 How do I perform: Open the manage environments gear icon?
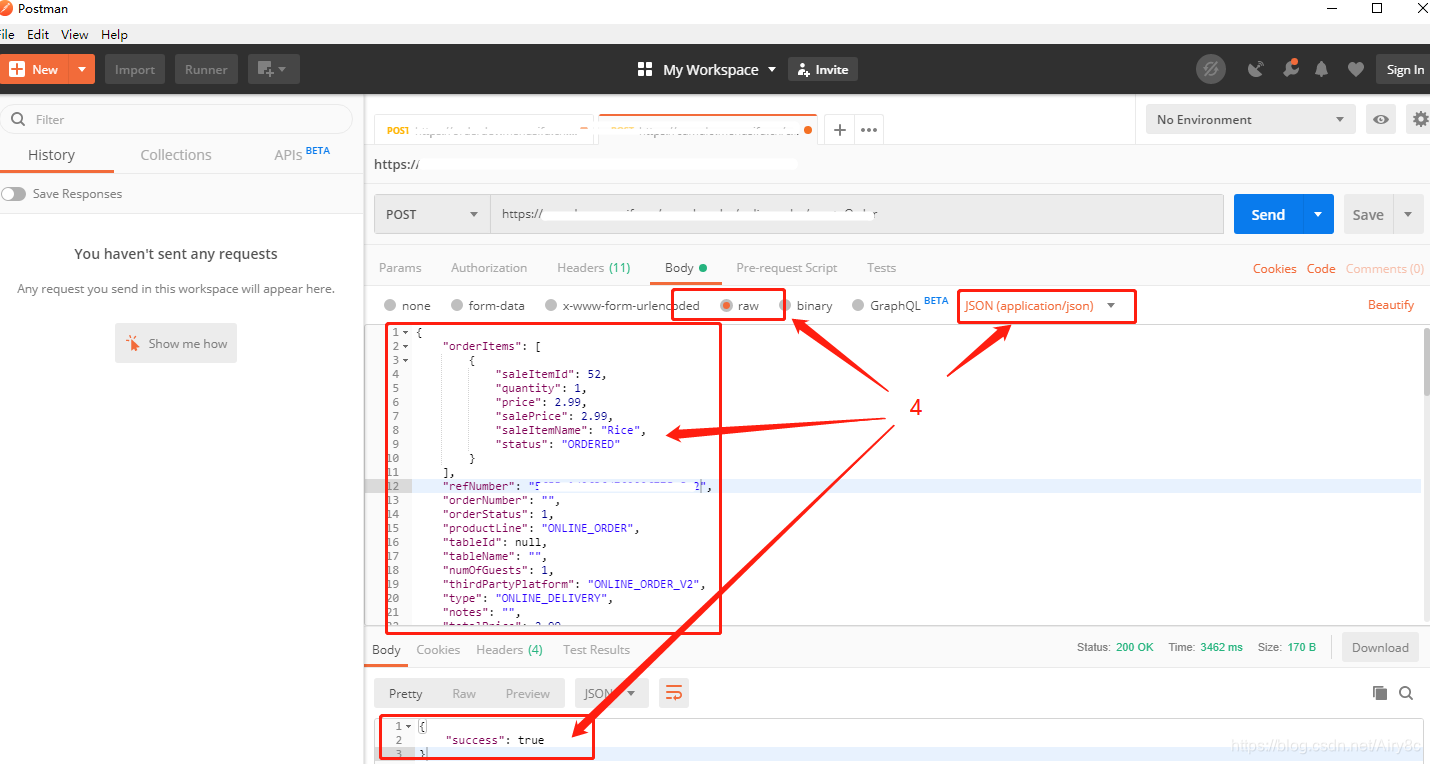coord(1420,119)
